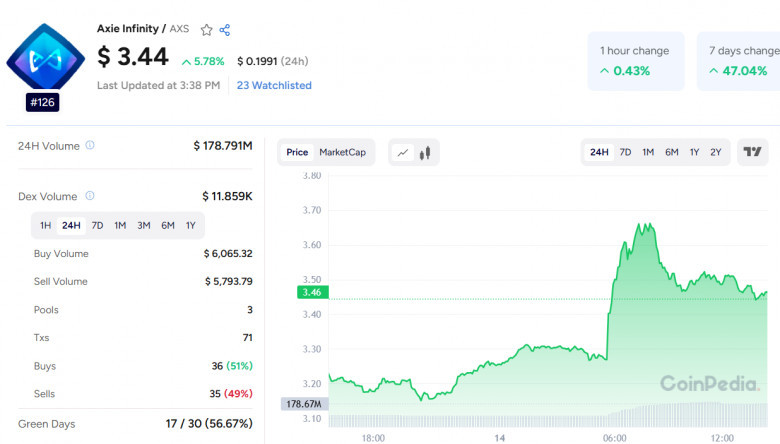This screenshot has height=444, width=780.
Task: Choose 6M for Dex Volume period
Action: 168,226
